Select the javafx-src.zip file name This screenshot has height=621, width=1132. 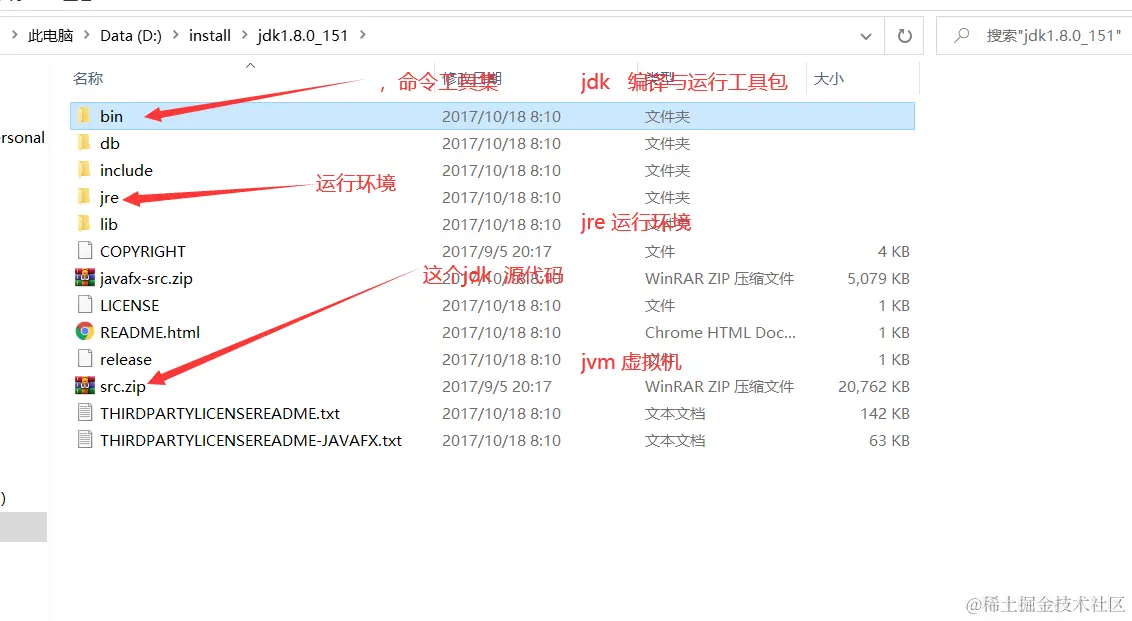pyautogui.click(x=146, y=279)
